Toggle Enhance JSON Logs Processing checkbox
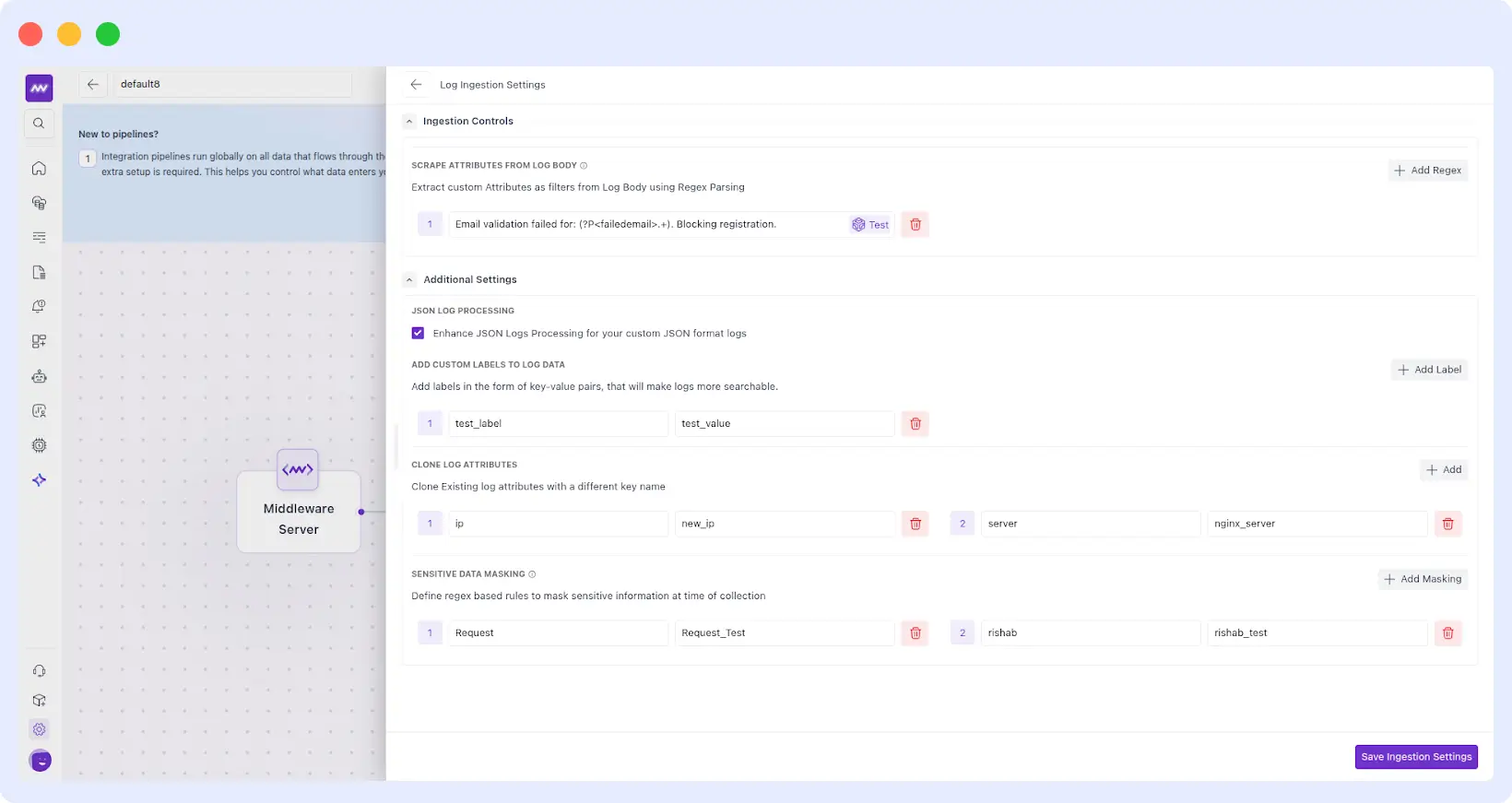This screenshot has width=1512, height=803. [418, 334]
